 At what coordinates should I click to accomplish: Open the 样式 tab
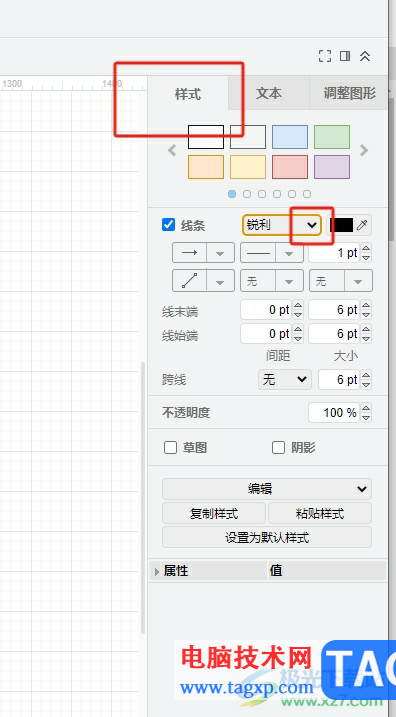[x=188, y=94]
